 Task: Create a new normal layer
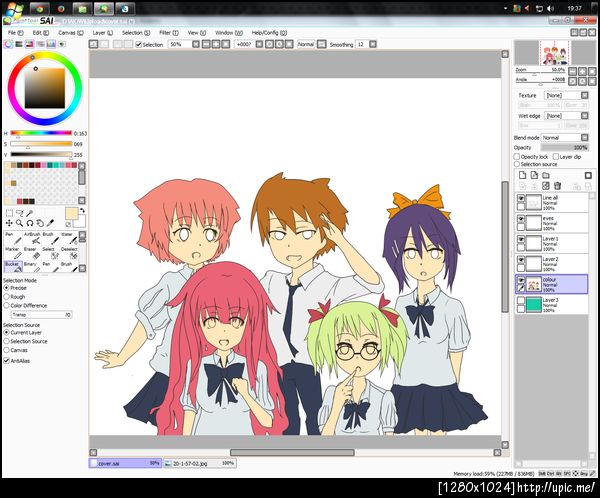pos(522,175)
